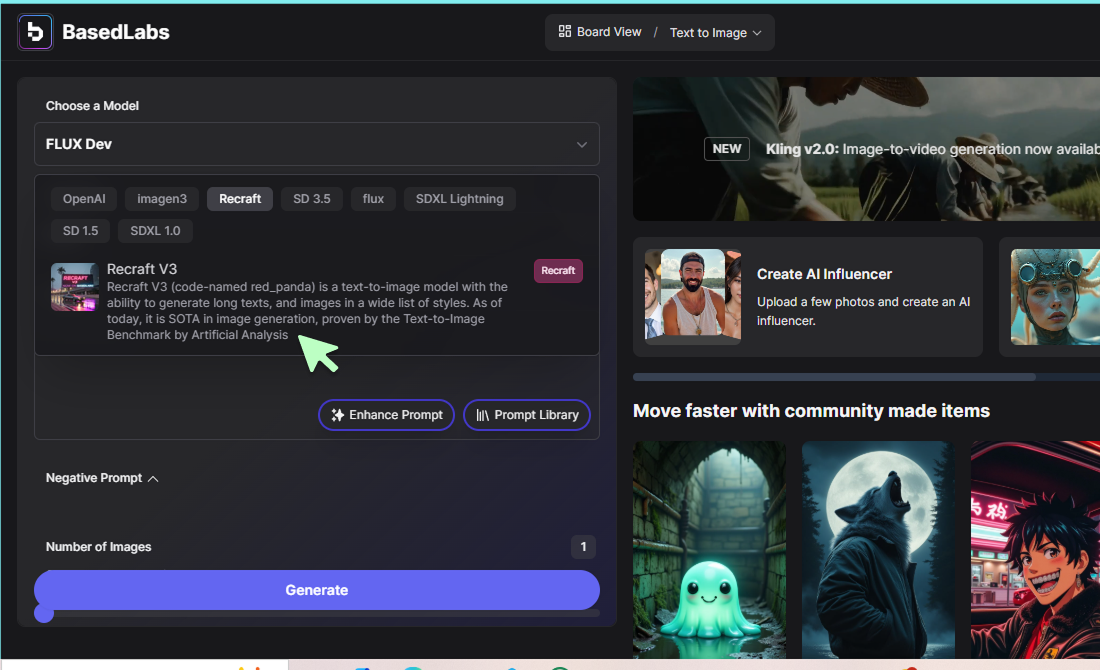Select the imagen3 model filter tab
This screenshot has width=1100, height=670.
(x=162, y=199)
